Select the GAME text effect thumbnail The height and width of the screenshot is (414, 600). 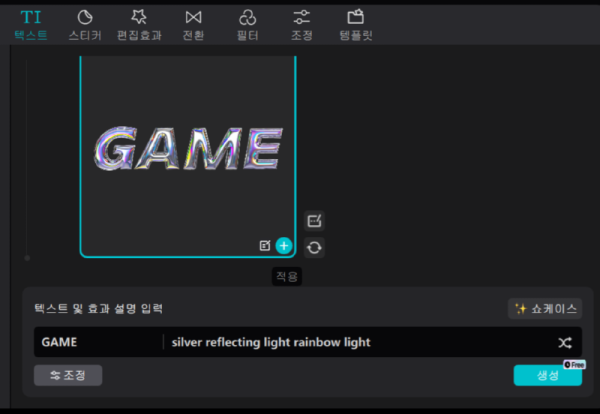click(187, 150)
